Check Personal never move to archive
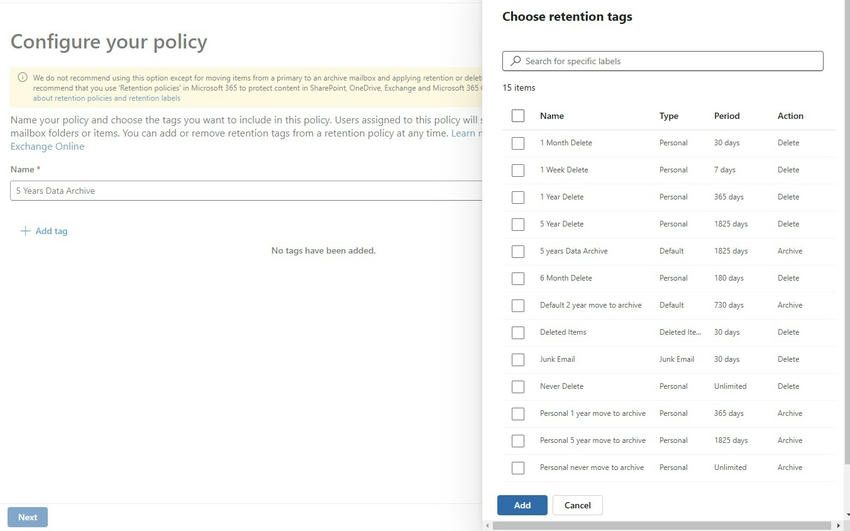Image resolution: width=850 pixels, height=531 pixels. coord(518,467)
